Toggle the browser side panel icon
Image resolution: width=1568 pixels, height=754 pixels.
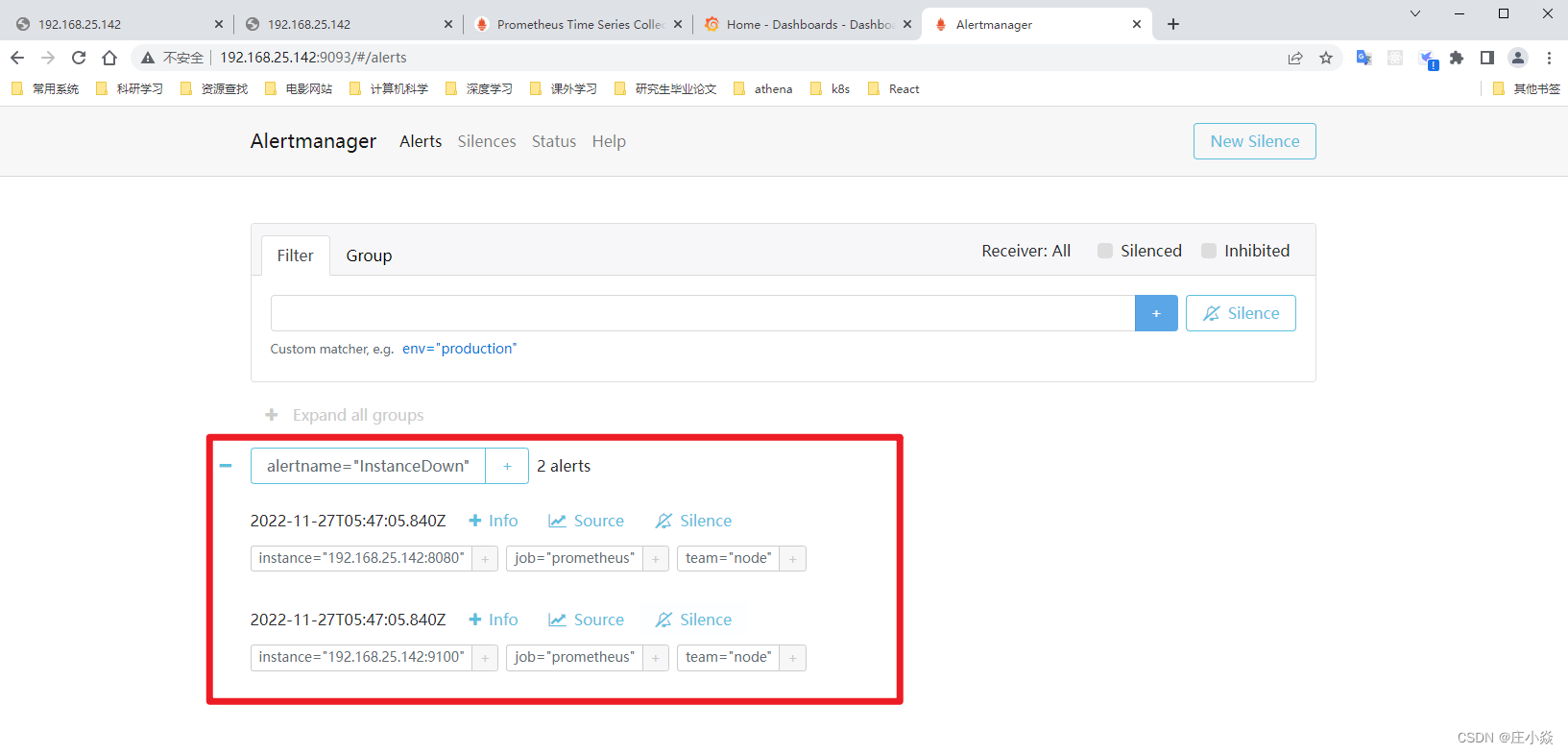tap(1487, 58)
